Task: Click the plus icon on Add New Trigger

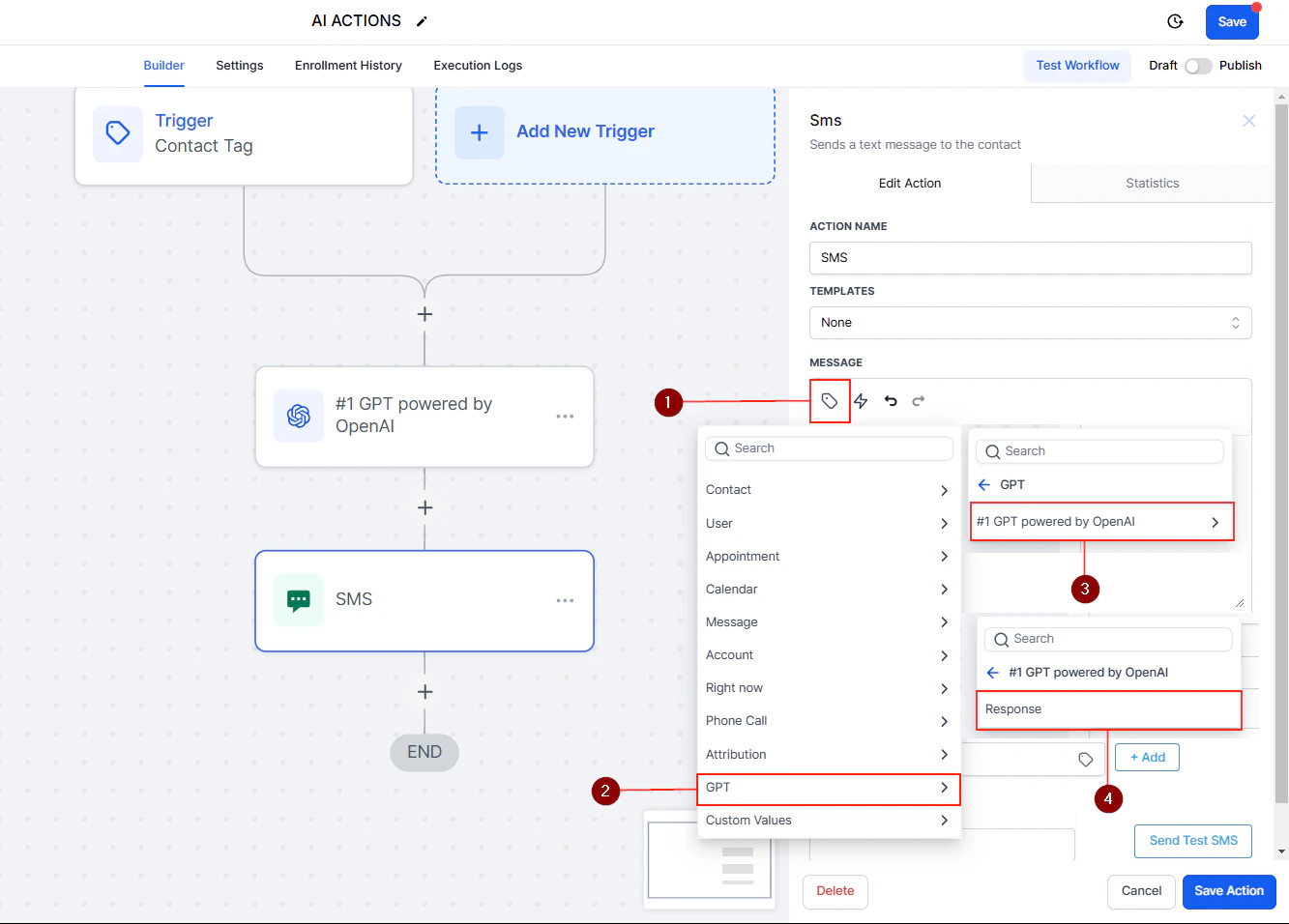Action: 479,131
